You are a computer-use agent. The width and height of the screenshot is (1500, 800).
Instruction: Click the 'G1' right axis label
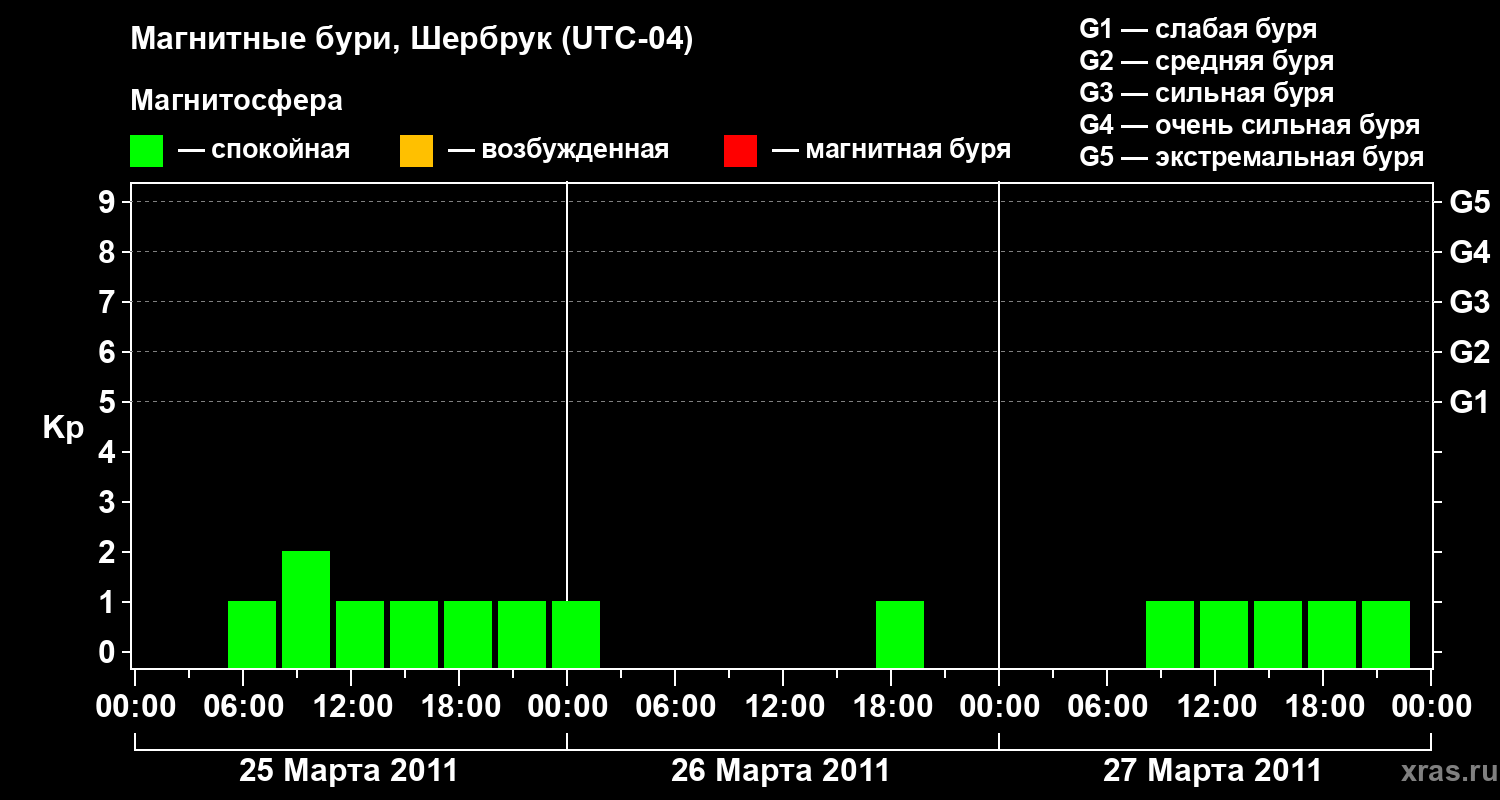(1469, 402)
